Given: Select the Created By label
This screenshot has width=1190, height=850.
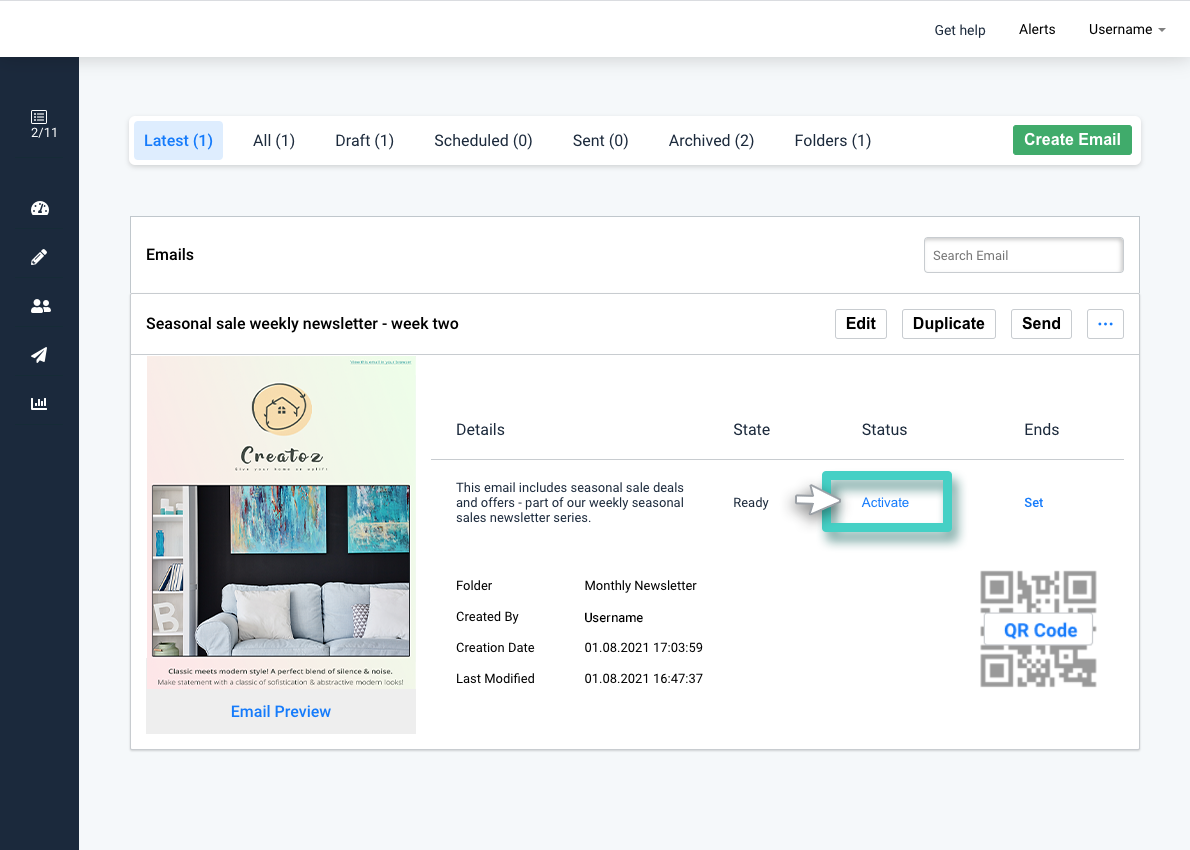Looking at the screenshot, I should (x=487, y=617).
